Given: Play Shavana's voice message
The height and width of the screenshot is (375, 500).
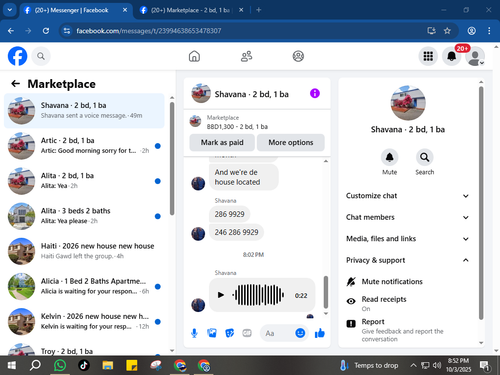Looking at the screenshot, I should pyautogui.click(x=220, y=295).
